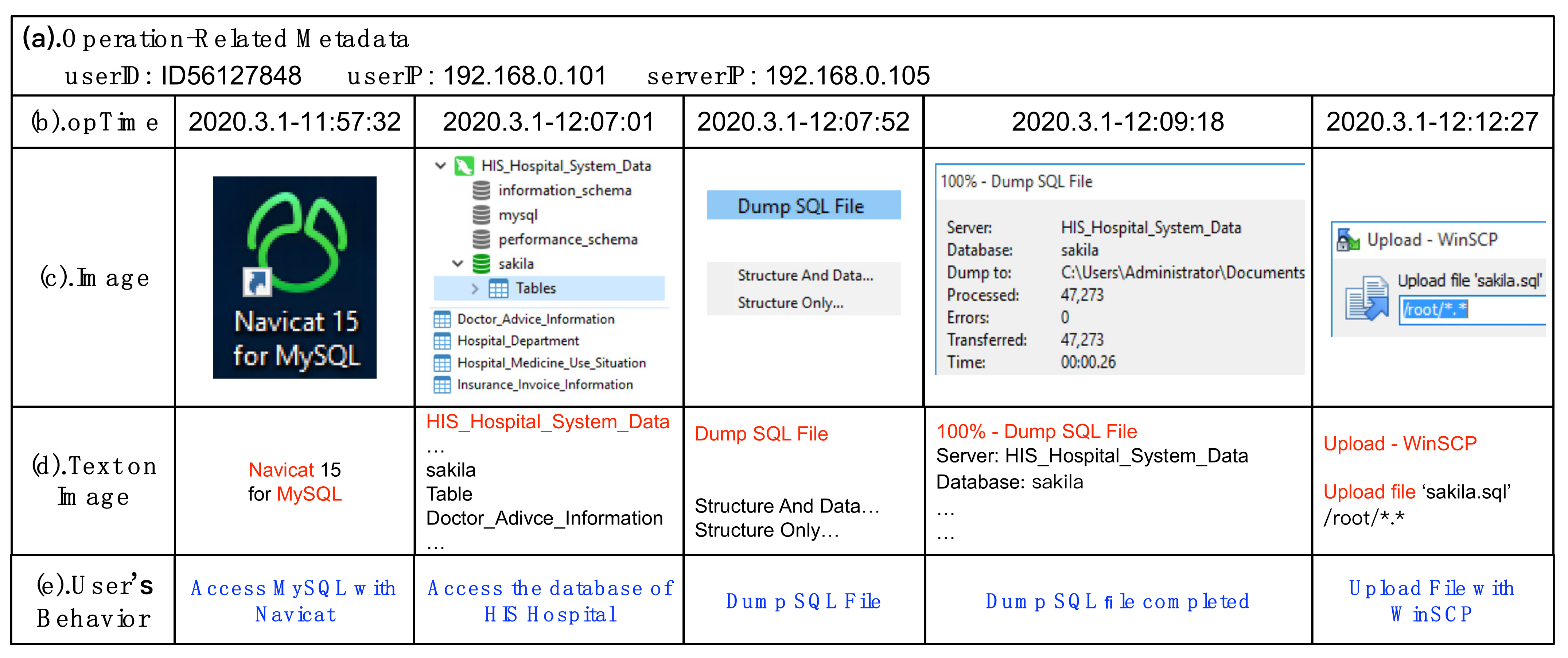Screen dimensions: 1568x658
Task: Click the HIS_Hospital_System_Data connection icon
Action: [x=464, y=166]
